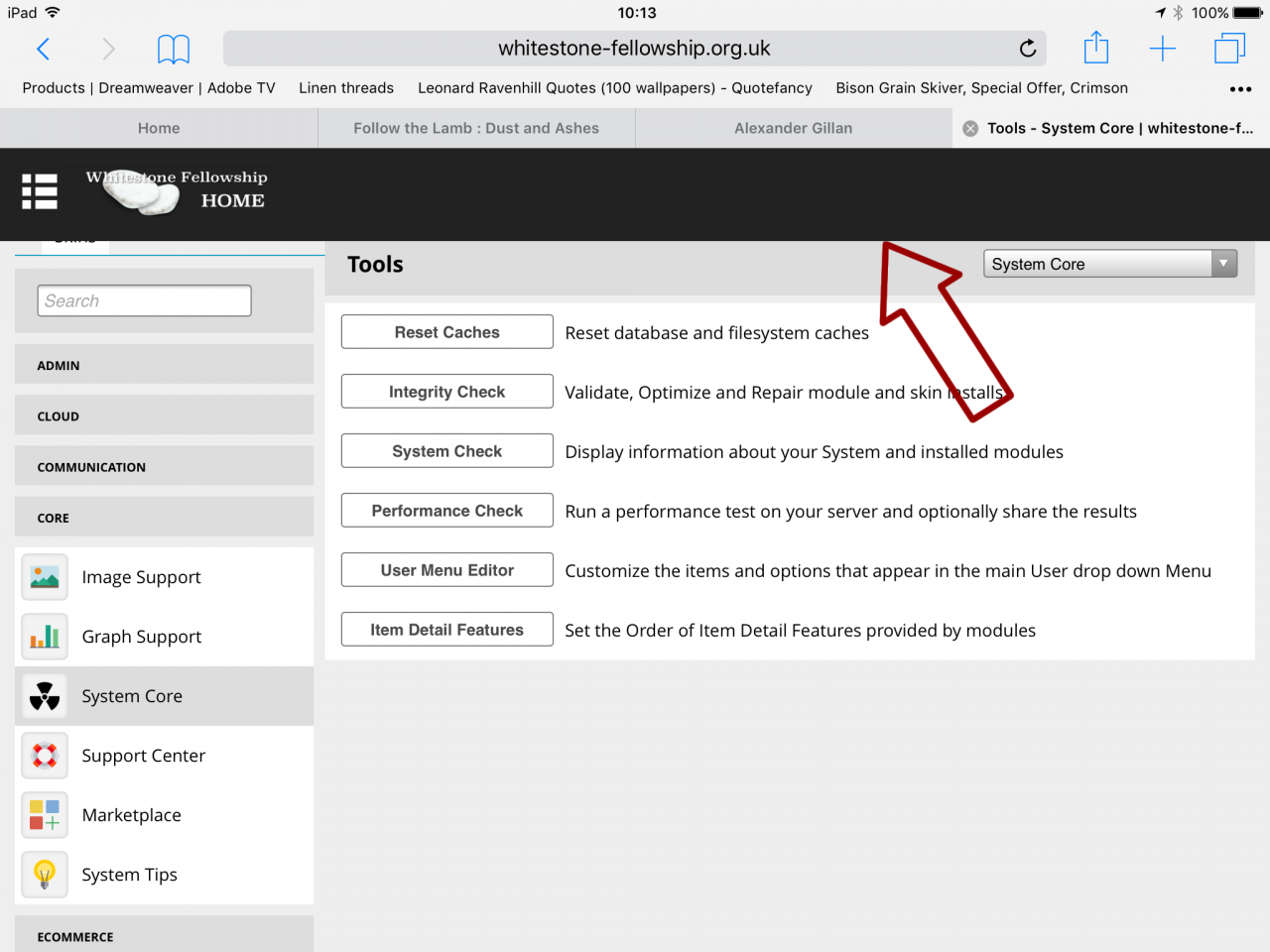Click the Whitestone Fellowship Home logo

click(x=177, y=190)
